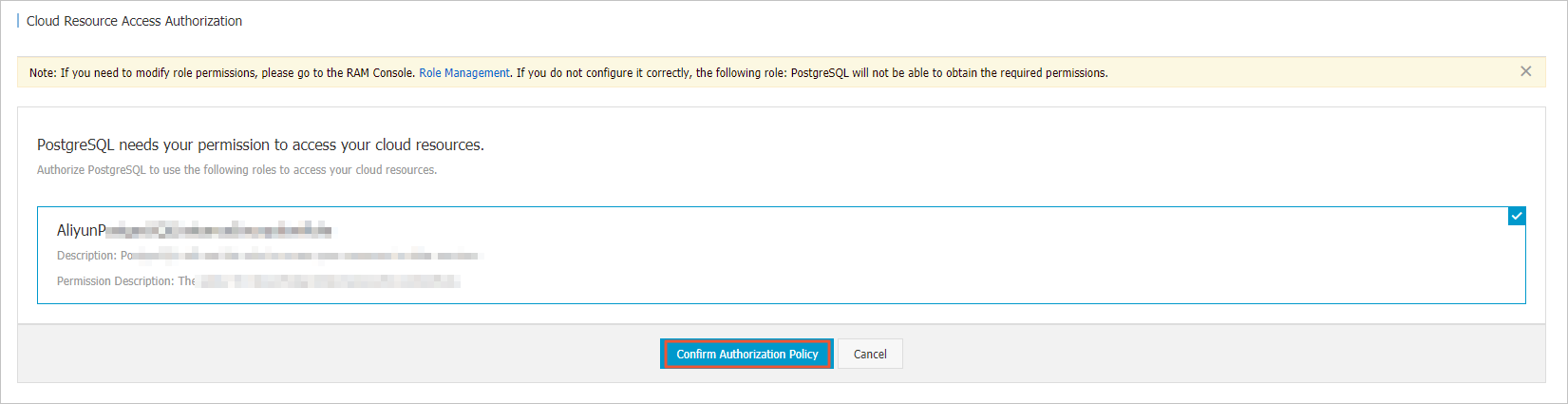Toggle the blue checkmark on role card

point(1517,216)
